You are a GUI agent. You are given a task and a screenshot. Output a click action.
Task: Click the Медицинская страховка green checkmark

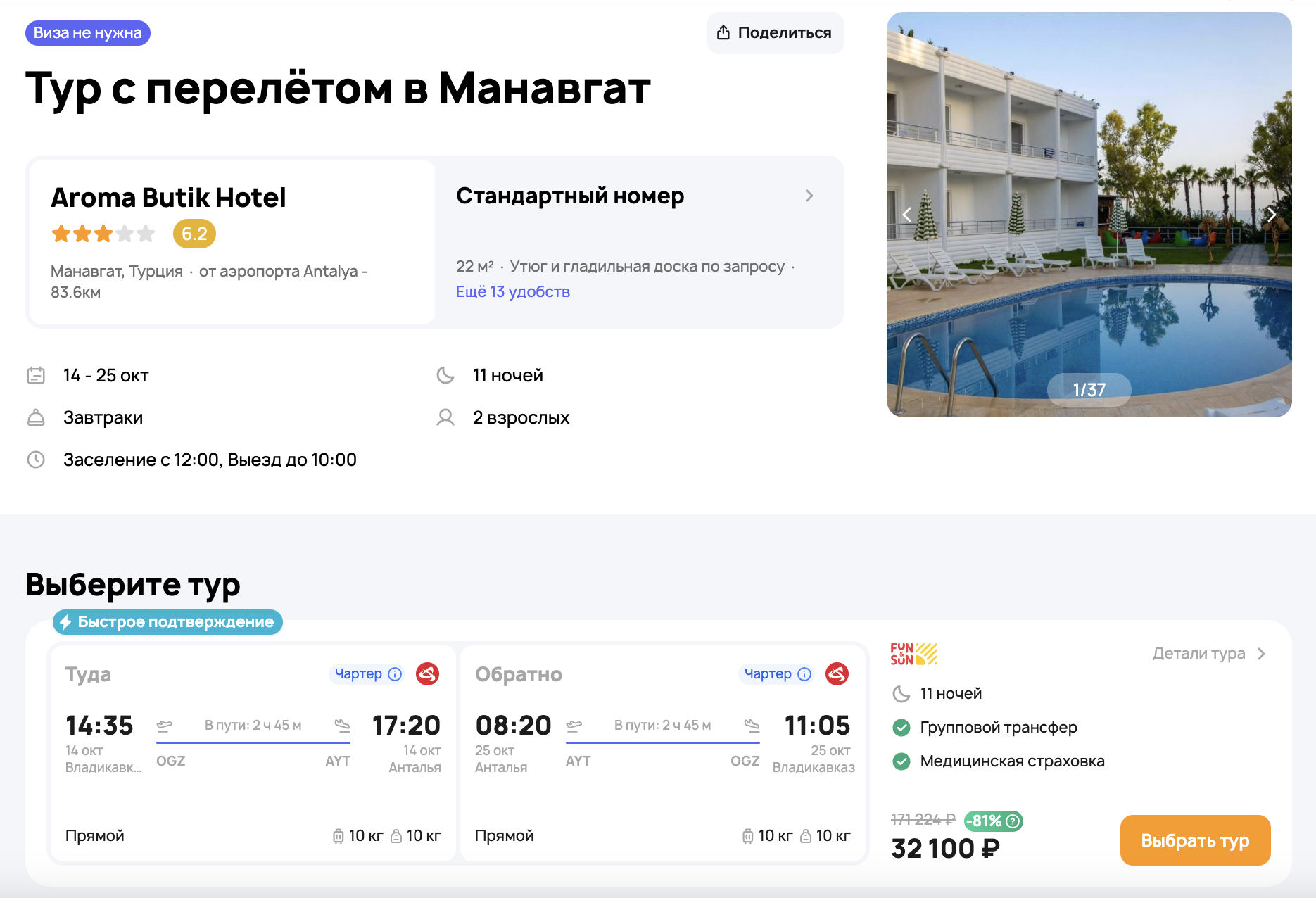tap(901, 761)
